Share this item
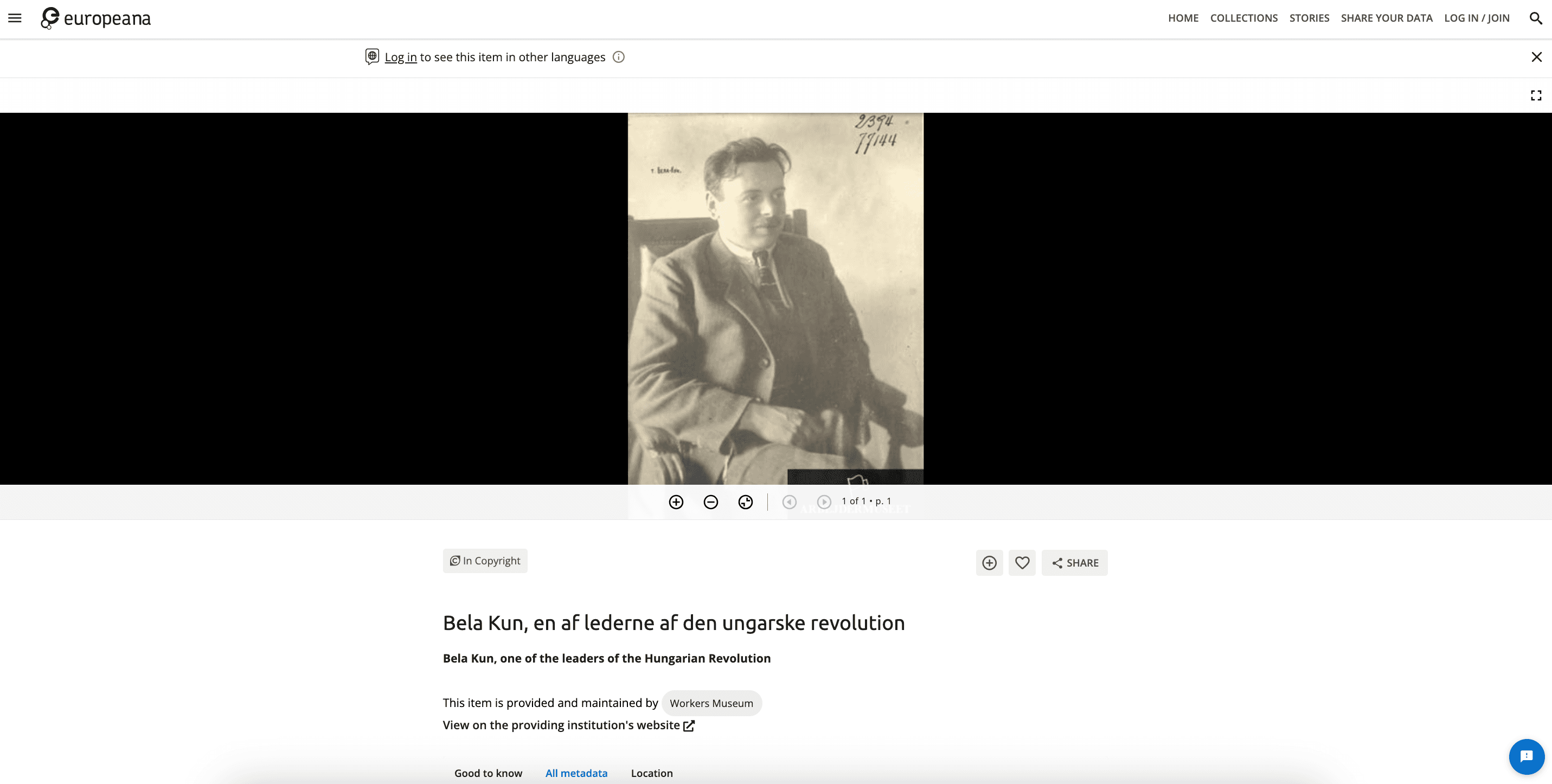The width and height of the screenshot is (1552, 784). click(1075, 563)
